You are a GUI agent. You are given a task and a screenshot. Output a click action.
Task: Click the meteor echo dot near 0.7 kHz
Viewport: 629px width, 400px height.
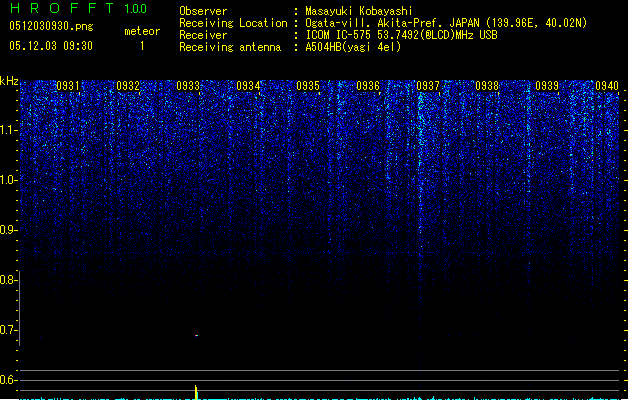196,335
